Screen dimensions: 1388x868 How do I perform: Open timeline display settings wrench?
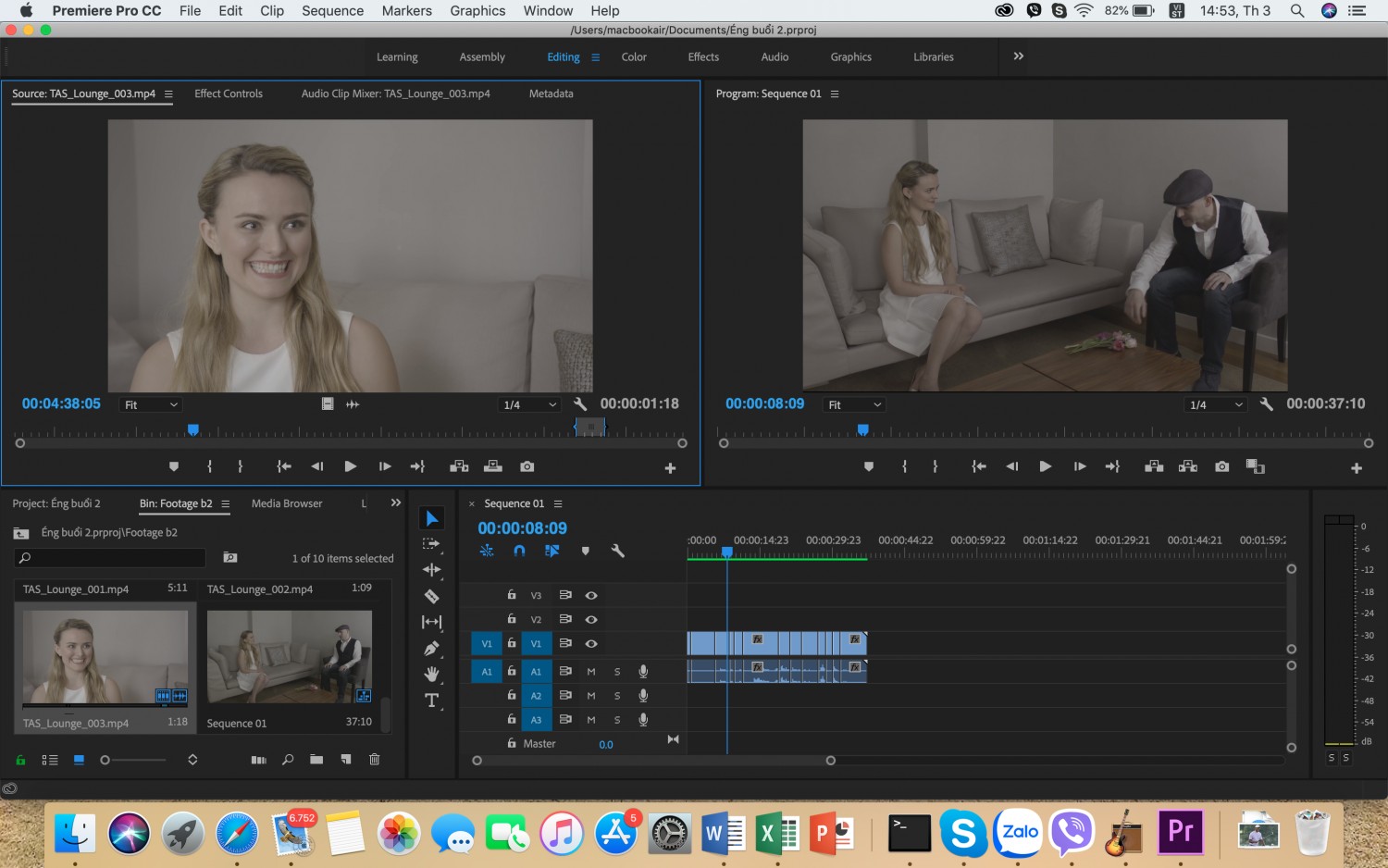click(x=617, y=551)
